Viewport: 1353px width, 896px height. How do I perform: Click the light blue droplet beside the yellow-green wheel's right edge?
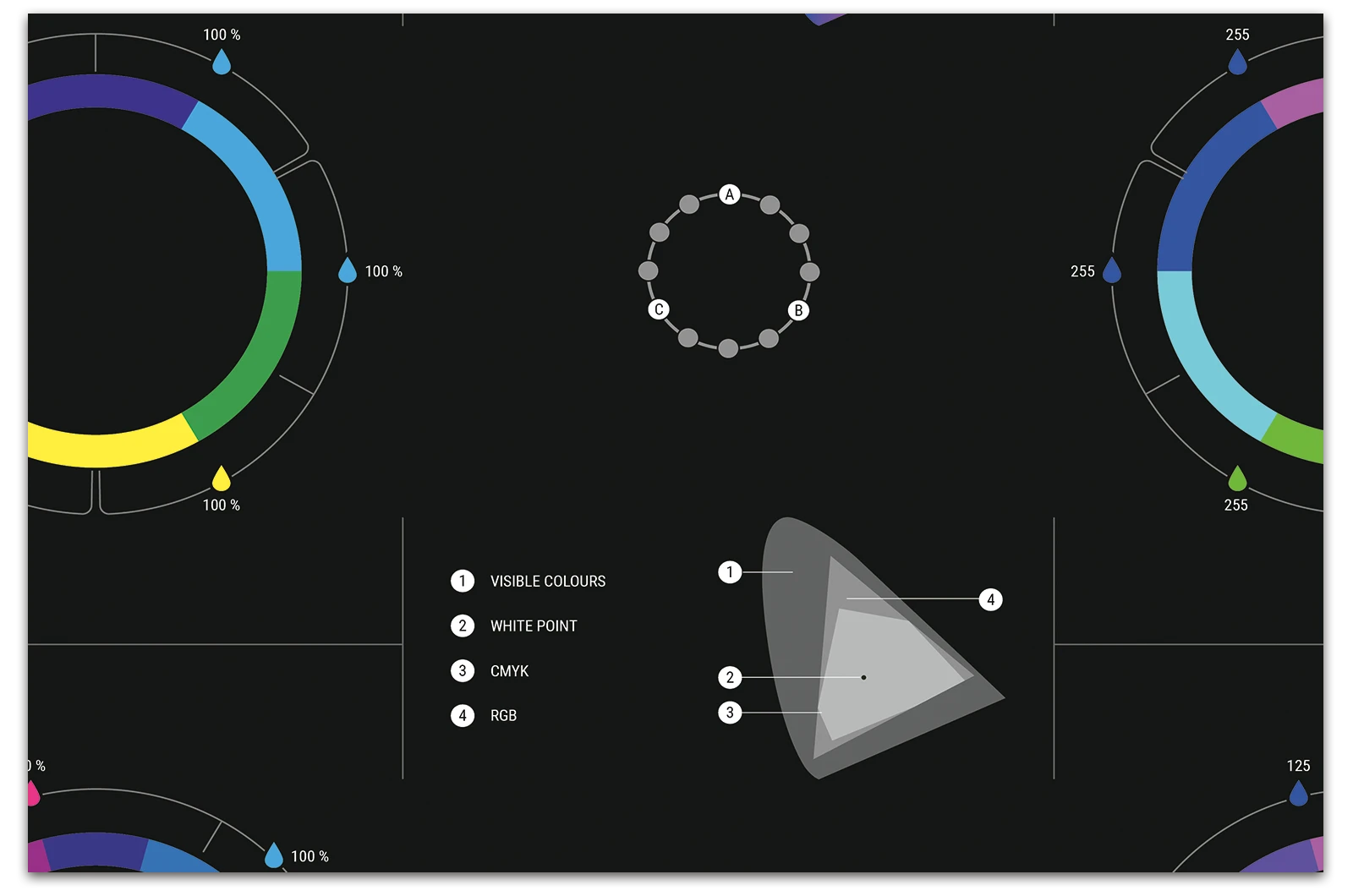click(x=348, y=271)
